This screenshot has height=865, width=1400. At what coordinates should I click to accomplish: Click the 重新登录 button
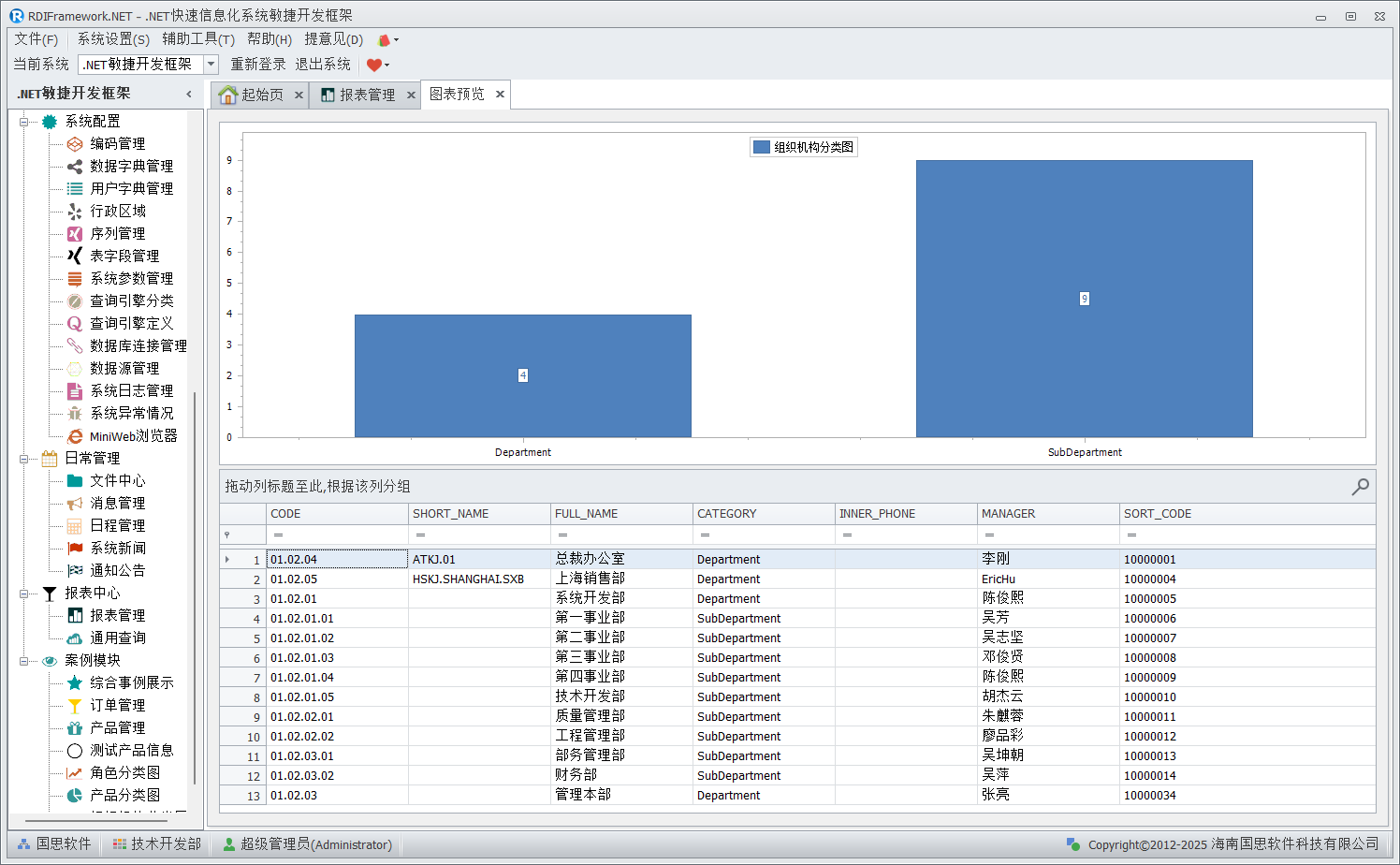pyautogui.click(x=258, y=65)
